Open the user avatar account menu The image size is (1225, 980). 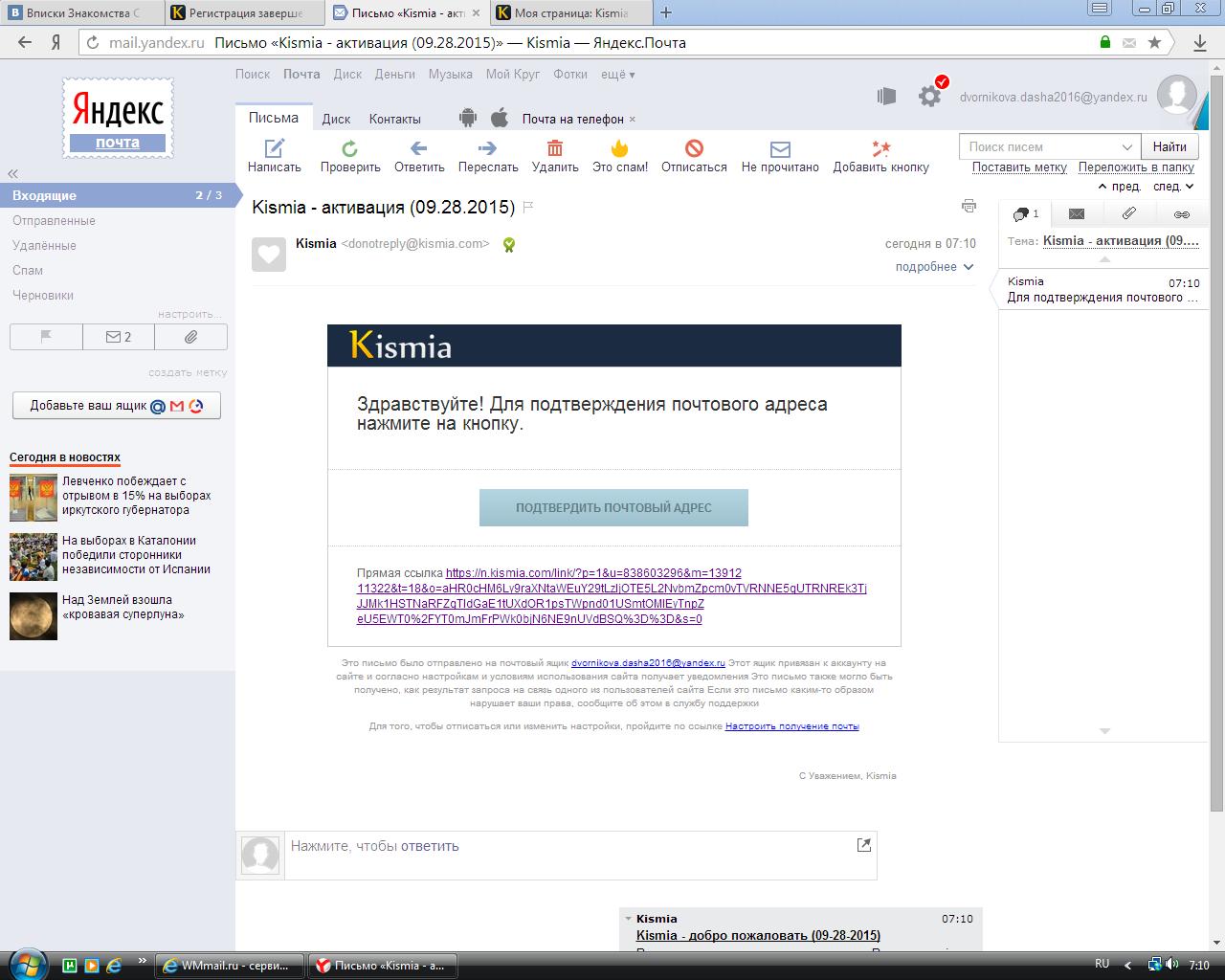pyautogui.click(x=1176, y=95)
